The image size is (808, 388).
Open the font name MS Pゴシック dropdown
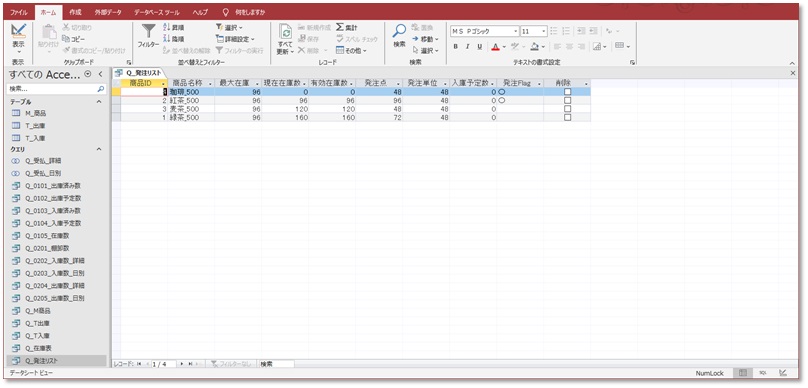click(x=515, y=31)
